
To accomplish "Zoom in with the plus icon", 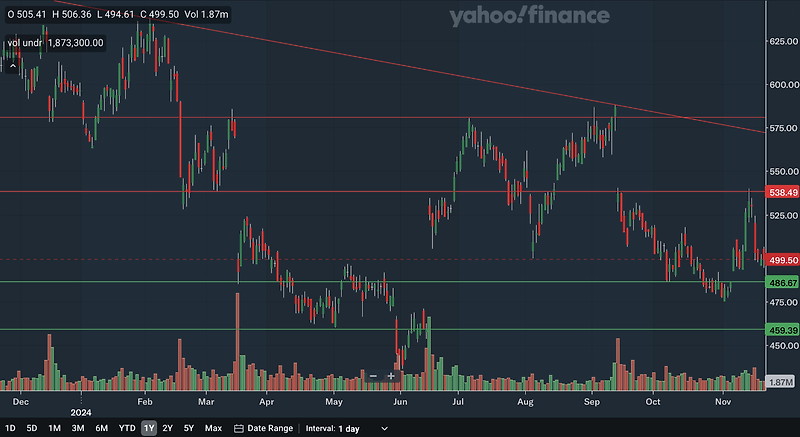I will 391,376.
